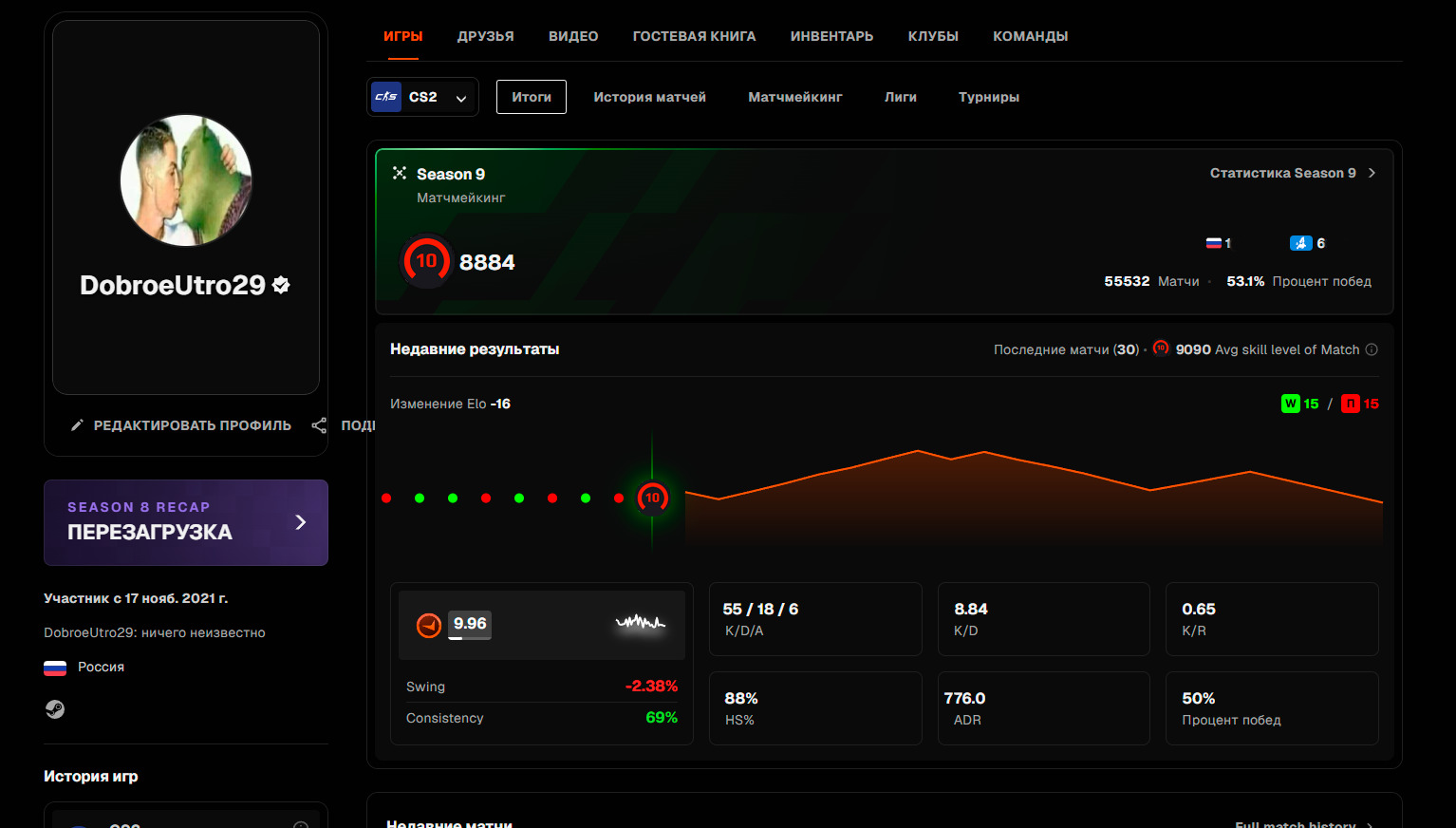Click the pencil icon for editing profile
Viewport: 1456px width, 828px height.
pos(77,425)
